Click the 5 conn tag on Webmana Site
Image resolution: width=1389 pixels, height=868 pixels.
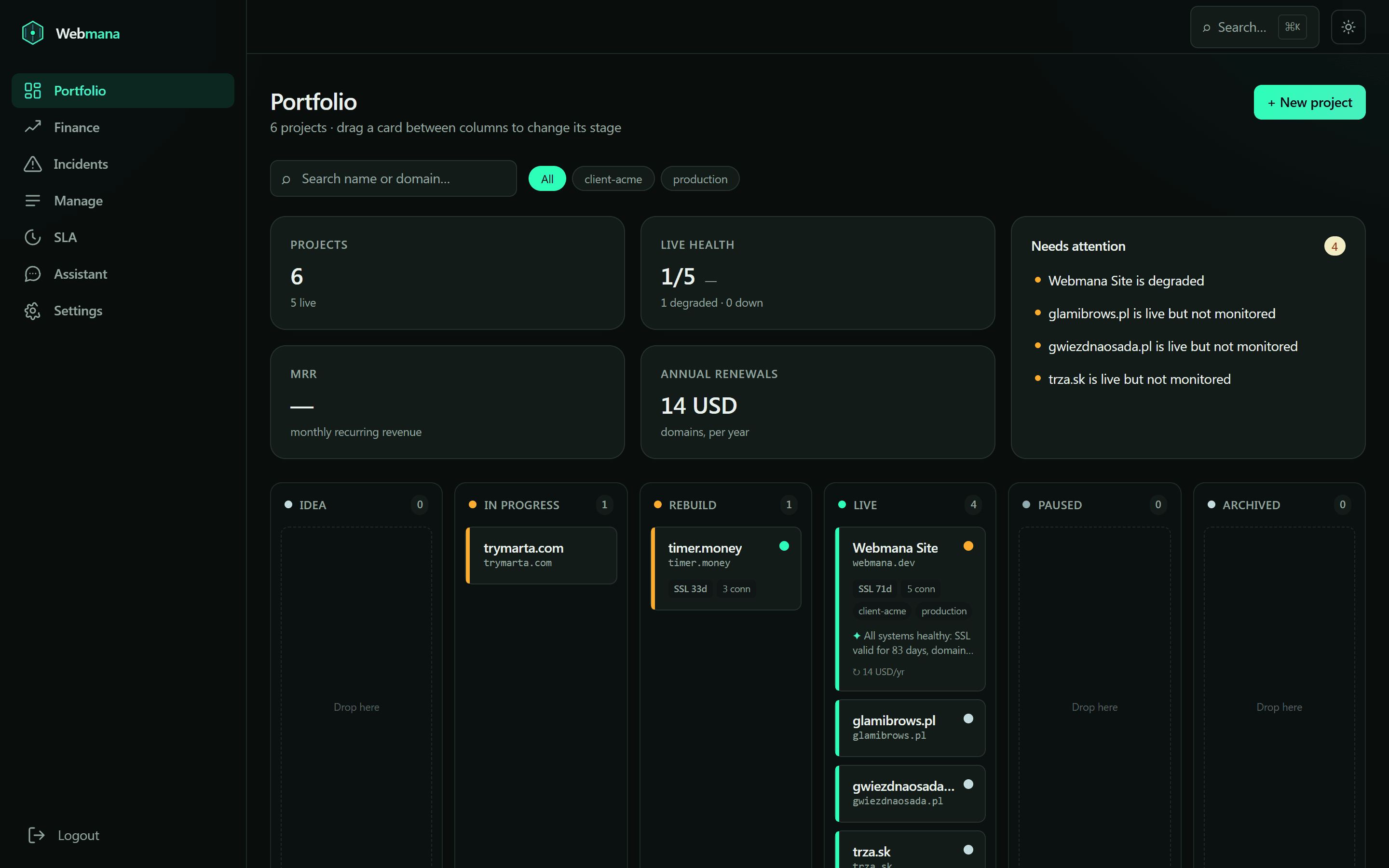pyautogui.click(x=921, y=588)
